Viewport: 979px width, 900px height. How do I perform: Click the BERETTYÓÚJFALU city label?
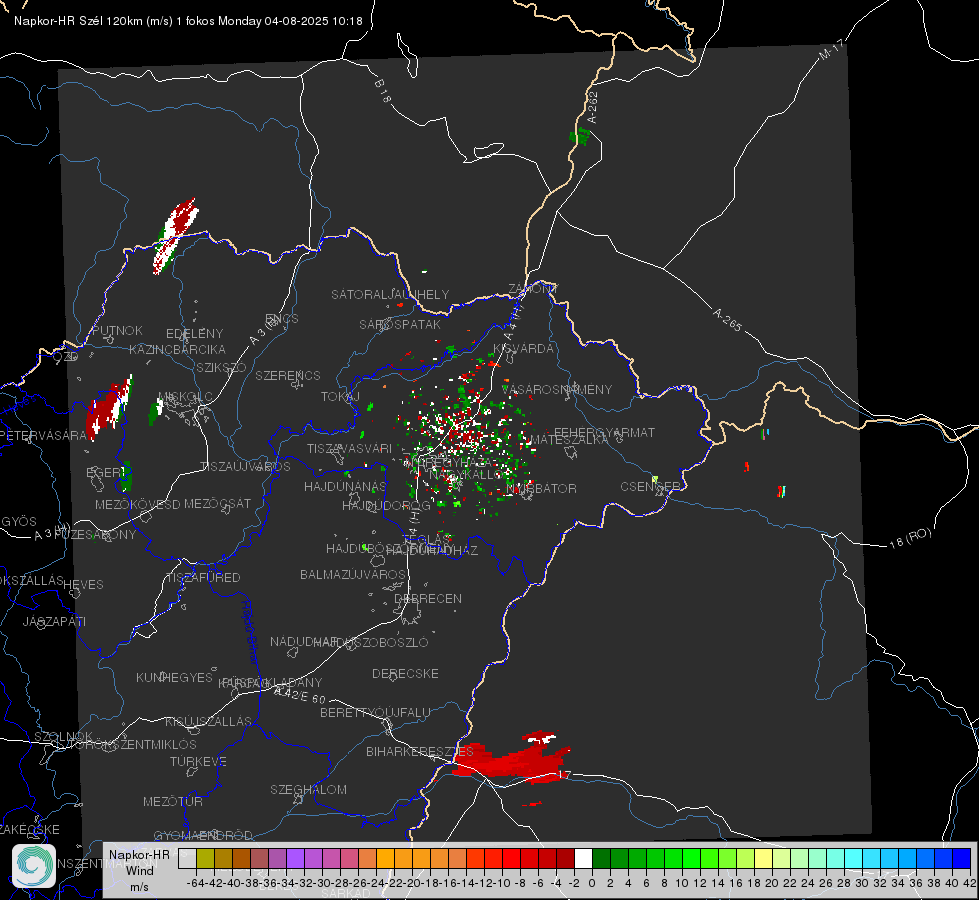[x=375, y=713]
